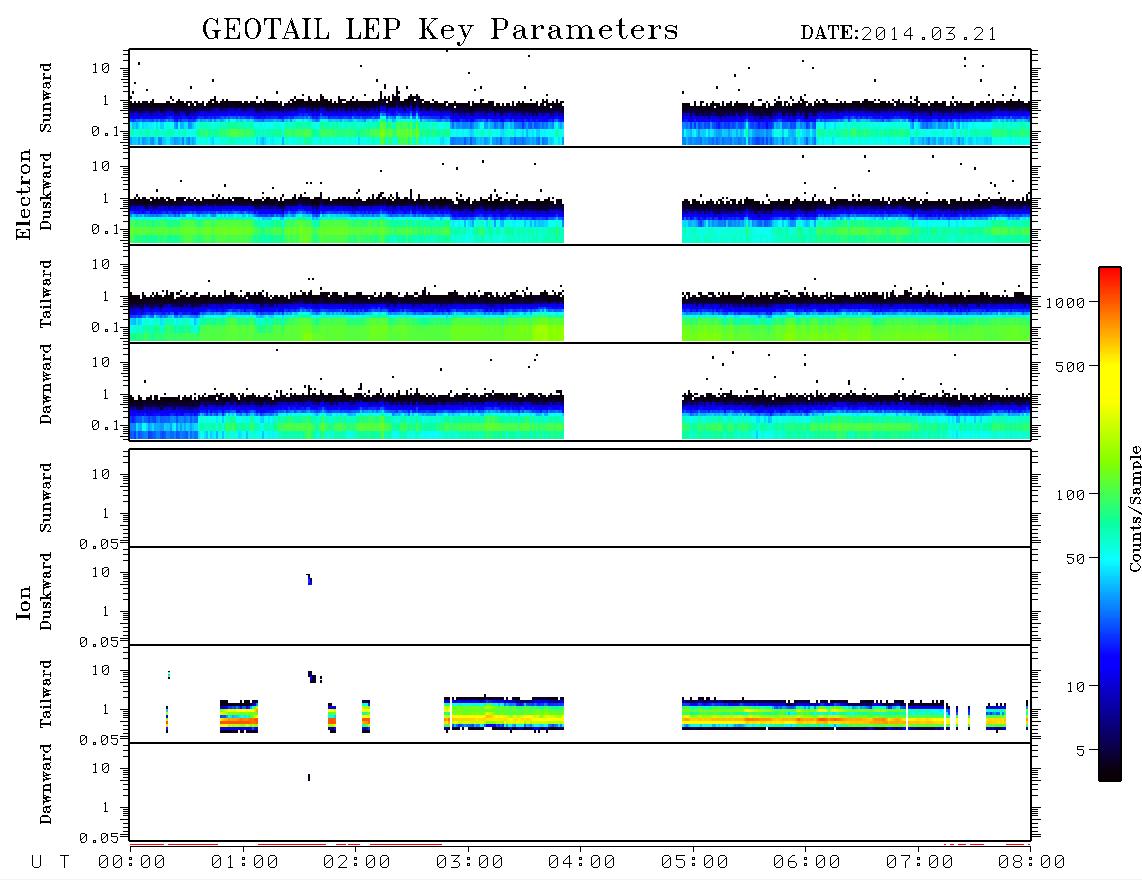The image size is (1142, 880).
Task: Click the Ion group axis label
Action: (x=23, y=602)
